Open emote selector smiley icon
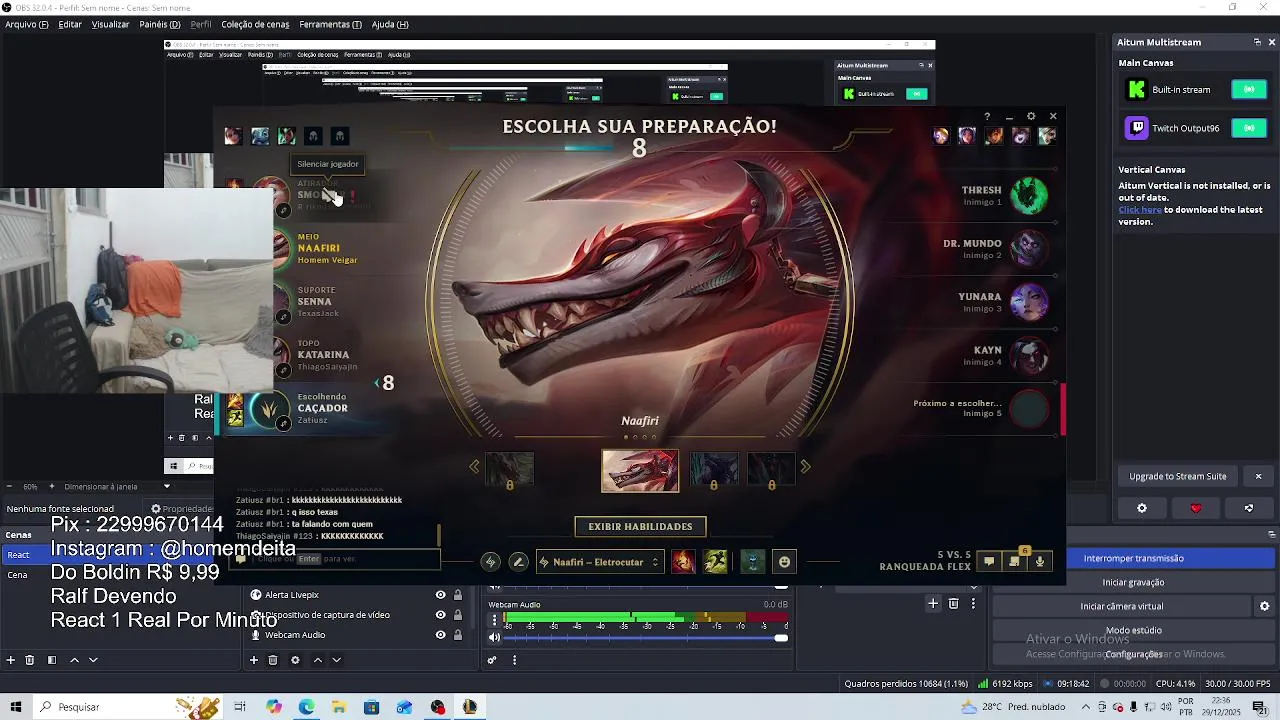1280x720 pixels. tap(784, 562)
